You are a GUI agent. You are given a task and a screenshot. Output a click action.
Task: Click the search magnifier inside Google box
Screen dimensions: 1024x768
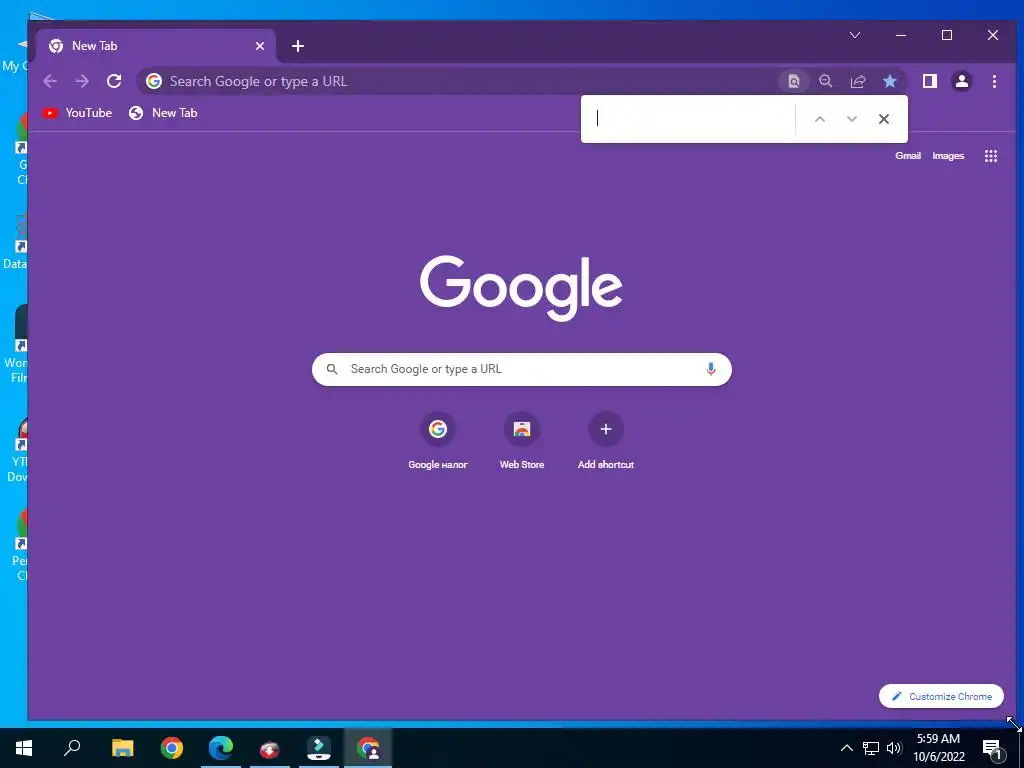tap(332, 369)
